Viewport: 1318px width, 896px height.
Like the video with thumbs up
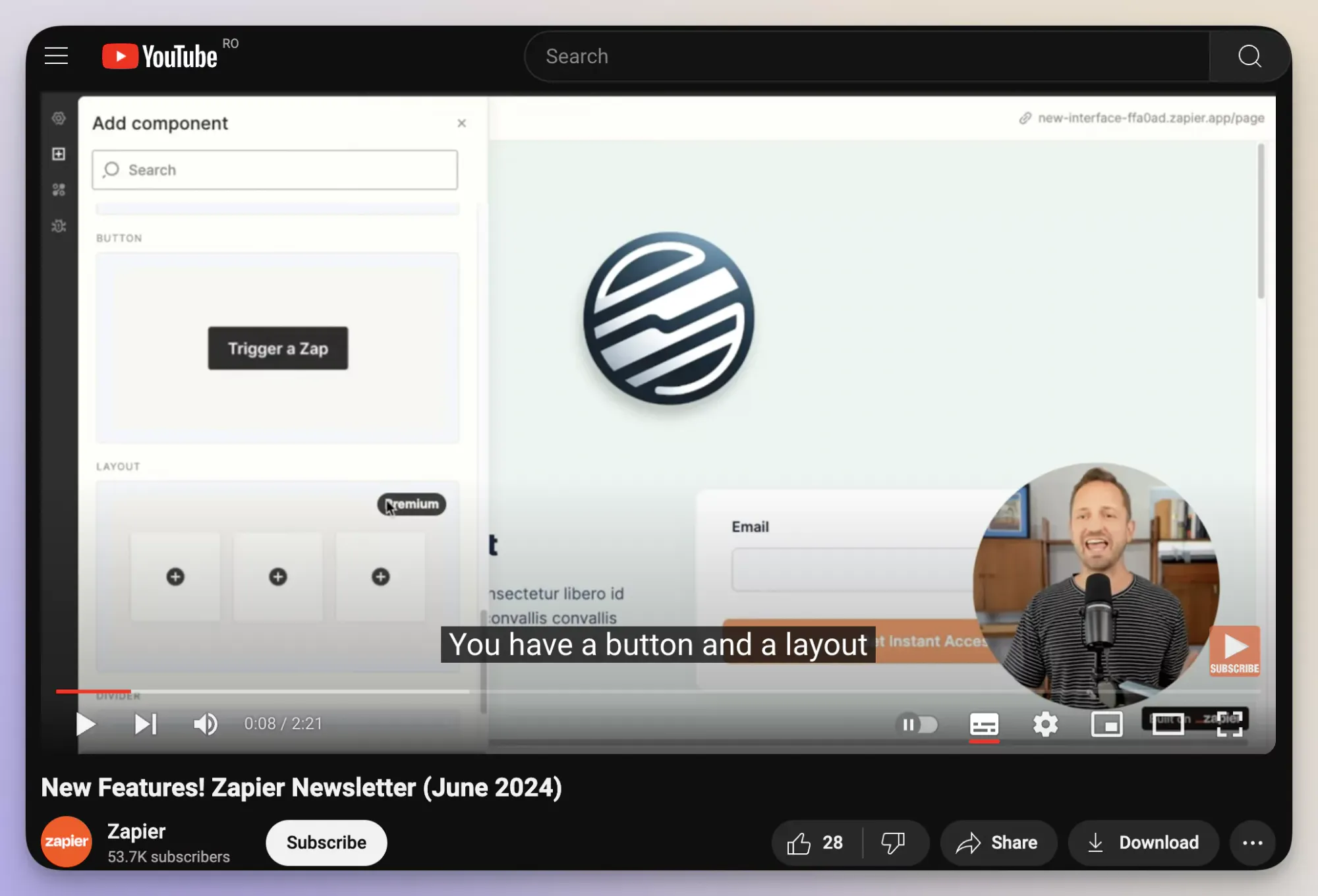click(816, 843)
